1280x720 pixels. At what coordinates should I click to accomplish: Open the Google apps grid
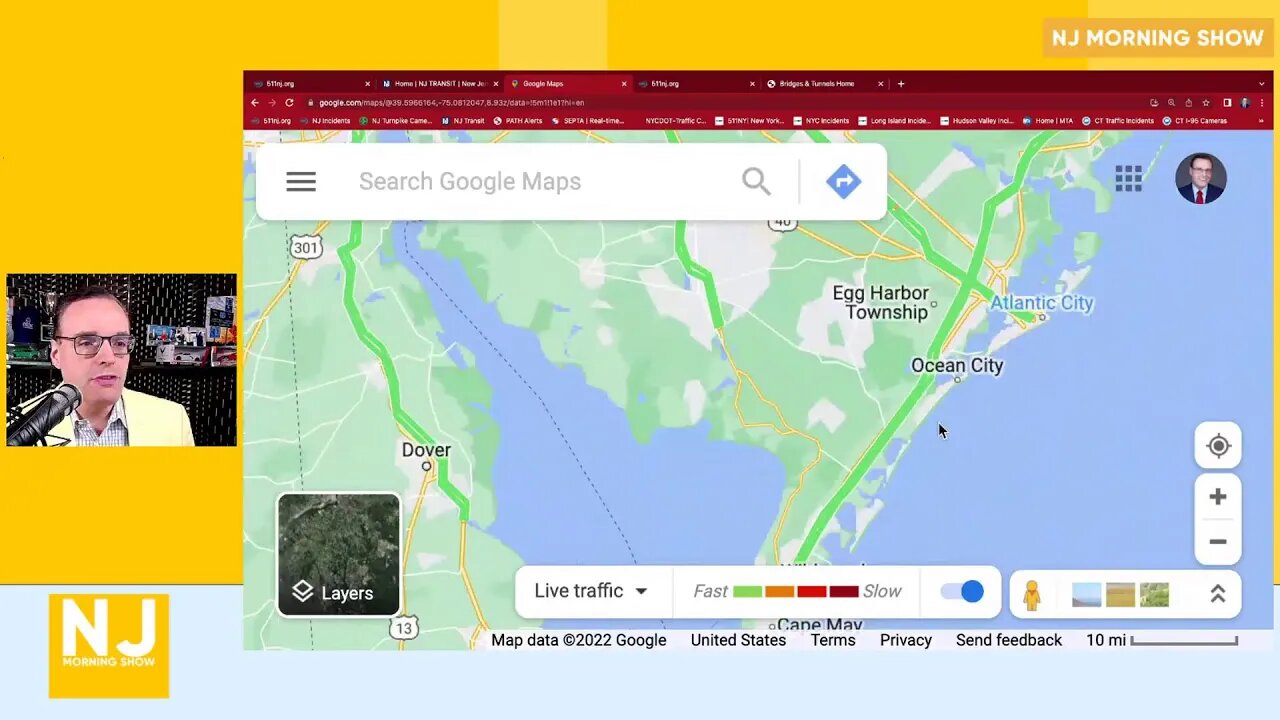pyautogui.click(x=1129, y=179)
